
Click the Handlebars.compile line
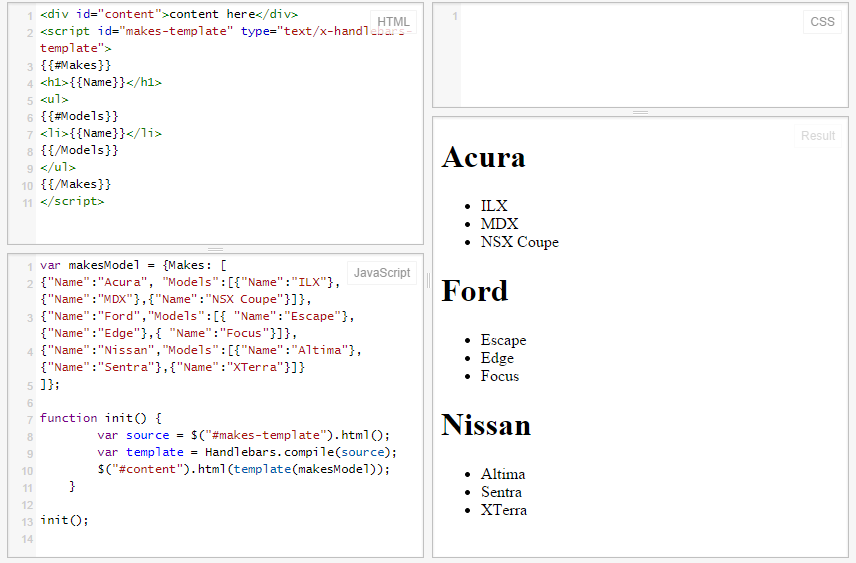coord(247,452)
